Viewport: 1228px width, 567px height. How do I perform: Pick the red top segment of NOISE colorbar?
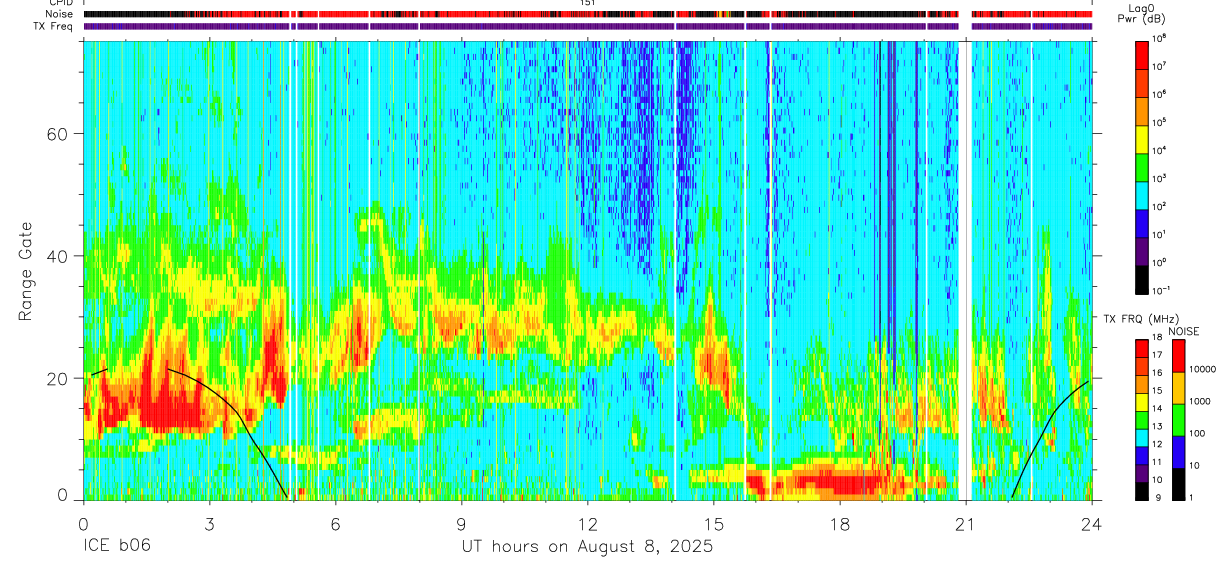coord(1178,356)
